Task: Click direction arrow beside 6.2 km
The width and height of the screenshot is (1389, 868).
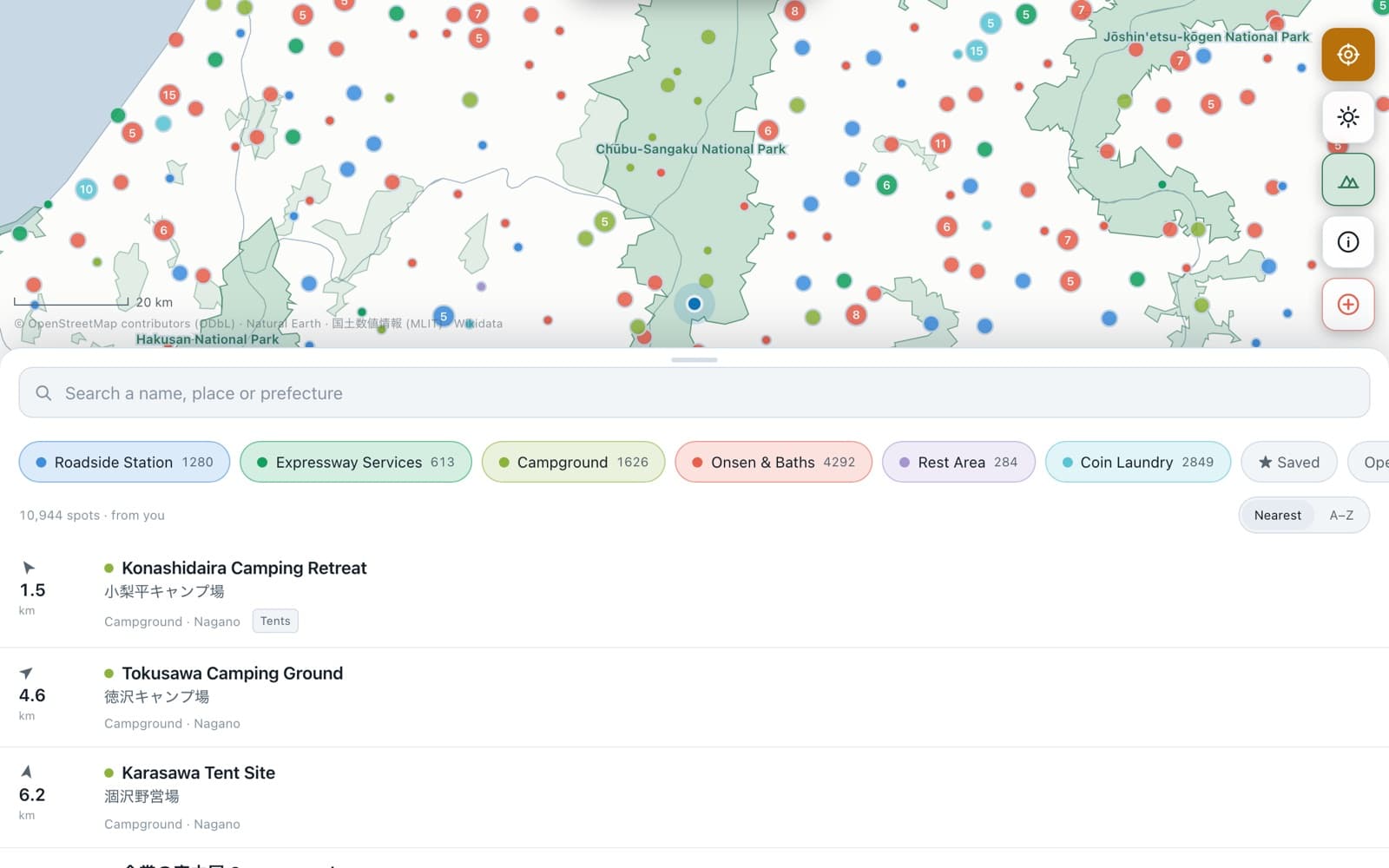Action: coord(27,772)
